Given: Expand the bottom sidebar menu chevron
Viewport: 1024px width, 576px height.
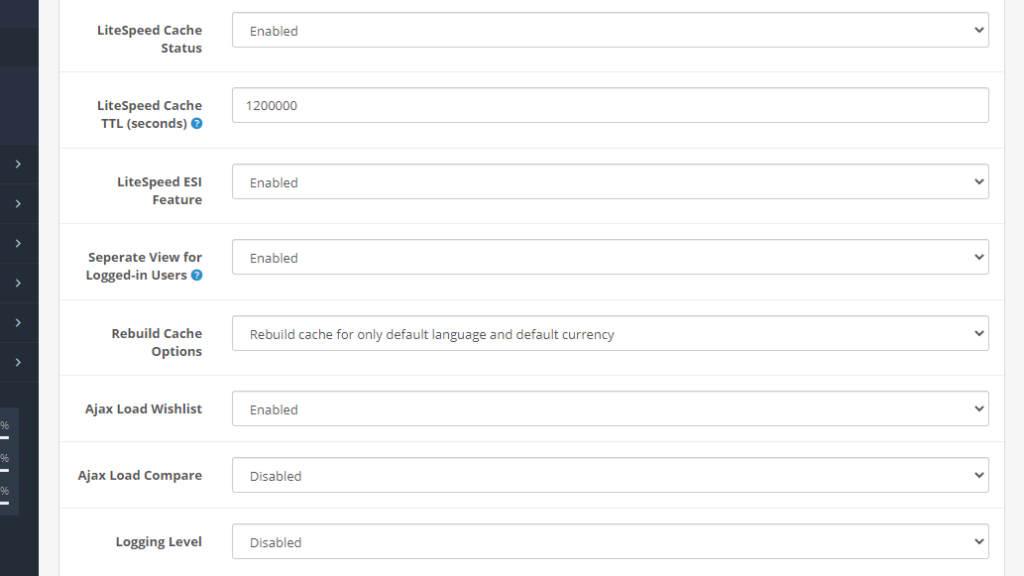Looking at the screenshot, I should (x=17, y=361).
